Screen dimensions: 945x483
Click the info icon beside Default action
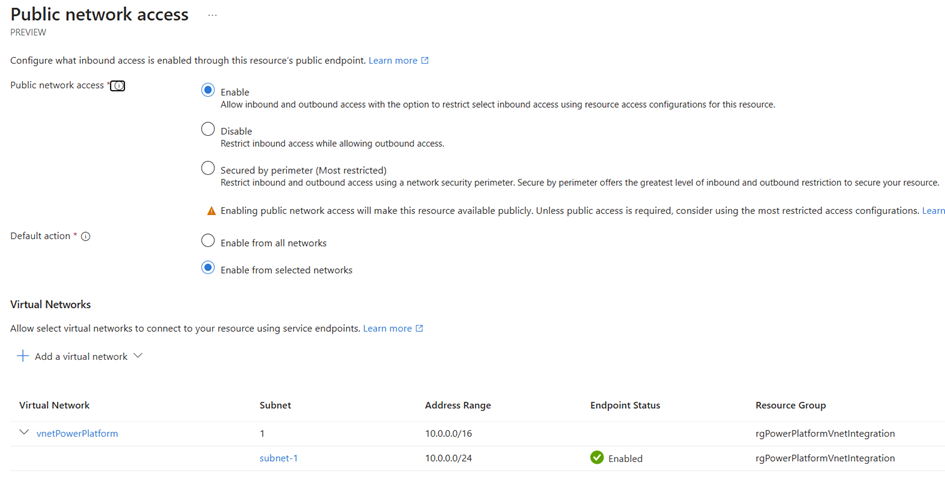pos(86,236)
